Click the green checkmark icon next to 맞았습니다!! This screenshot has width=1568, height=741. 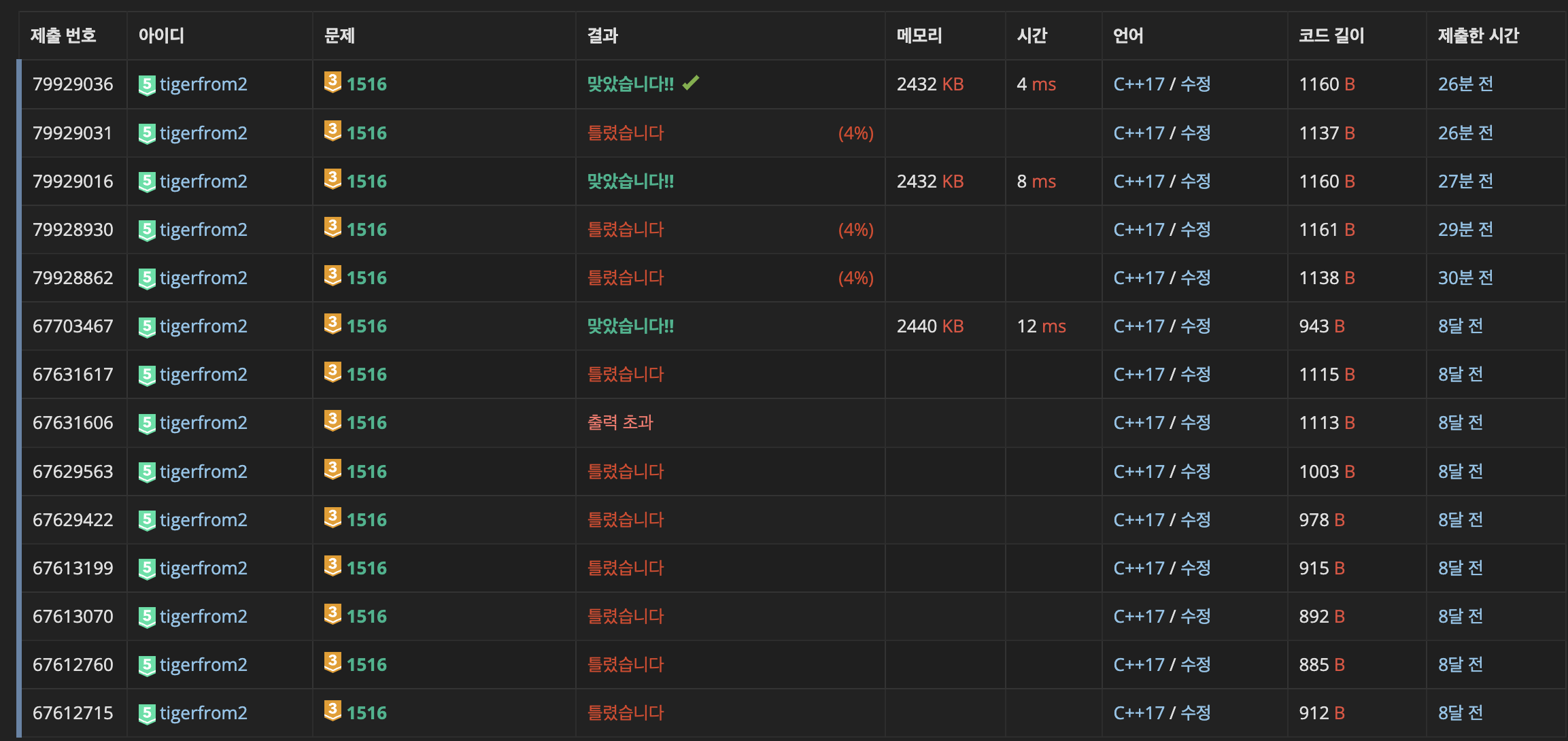(691, 83)
